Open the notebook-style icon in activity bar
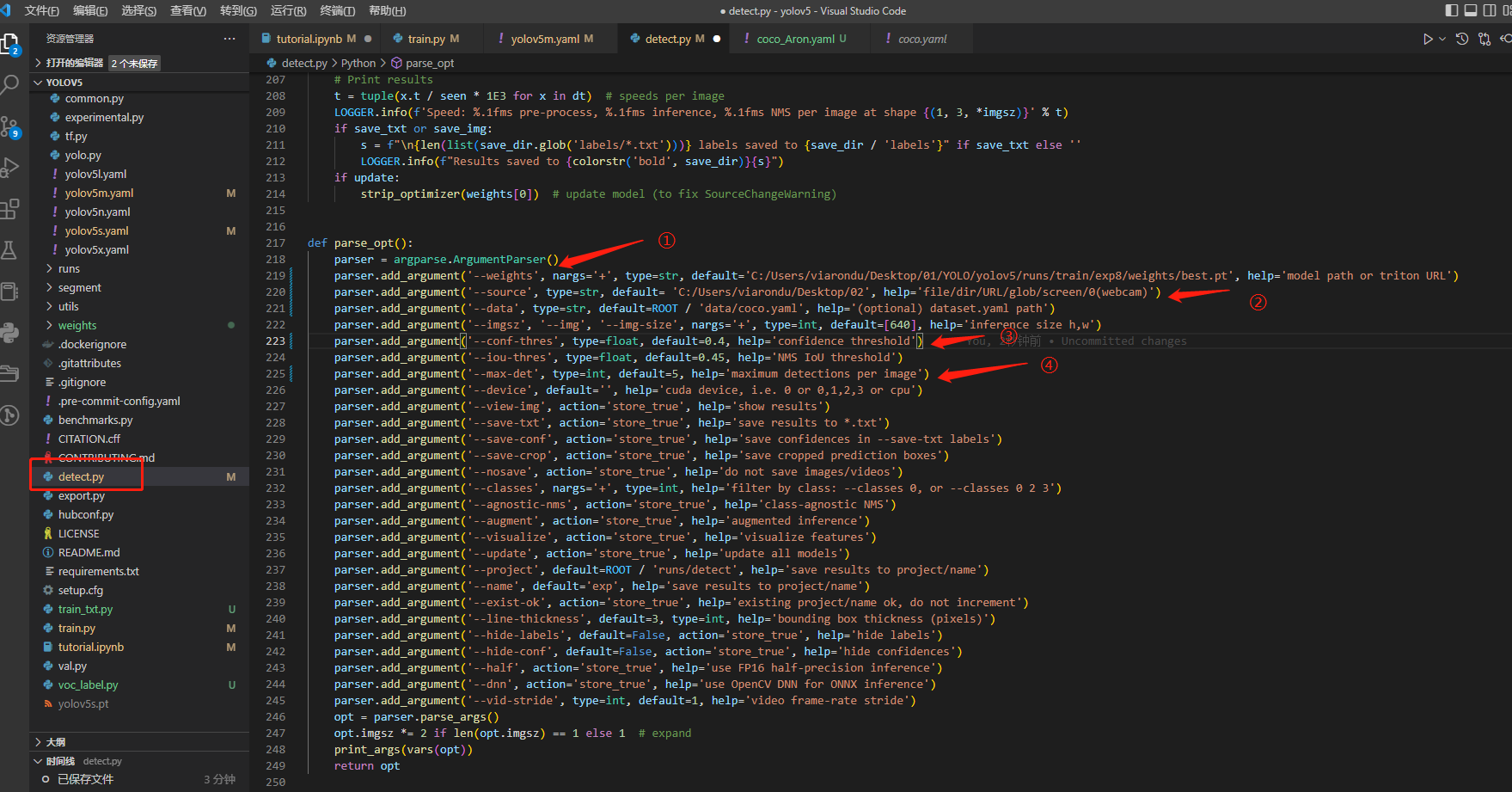The height and width of the screenshot is (792, 1512). (x=9, y=292)
